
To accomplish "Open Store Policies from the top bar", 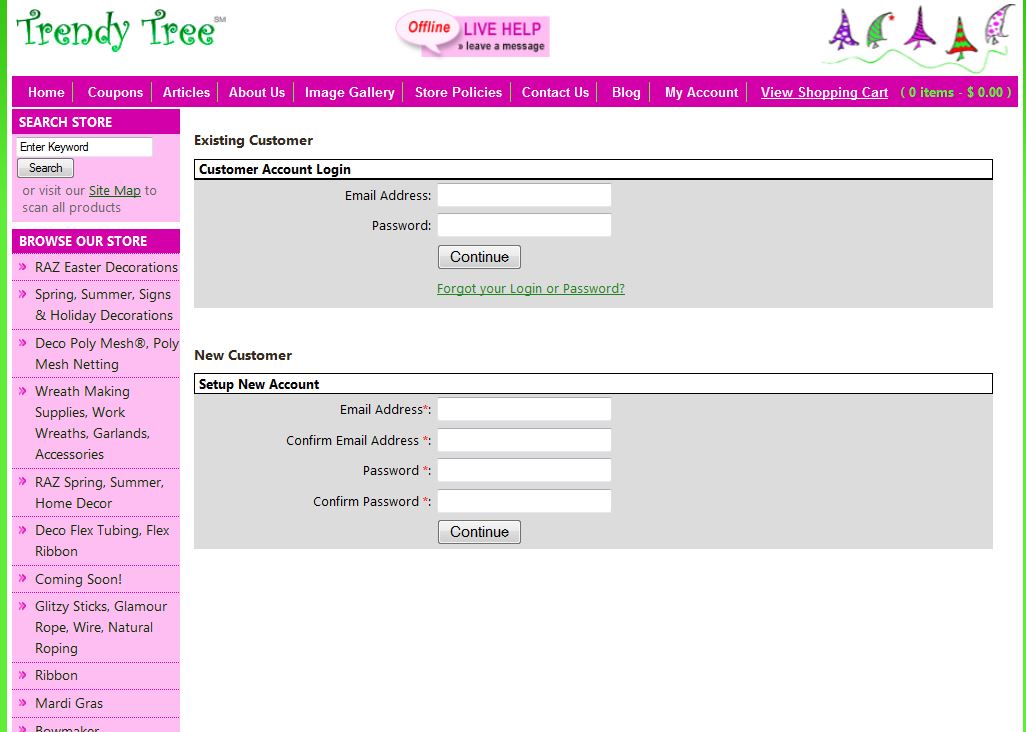I will click(x=457, y=92).
